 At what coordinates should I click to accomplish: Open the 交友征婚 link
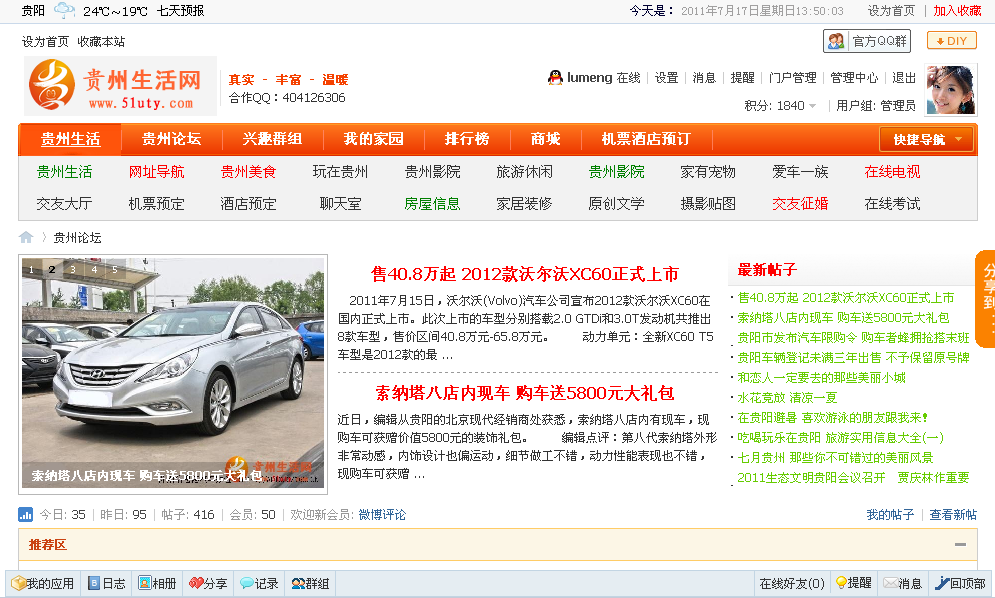pyautogui.click(x=800, y=204)
